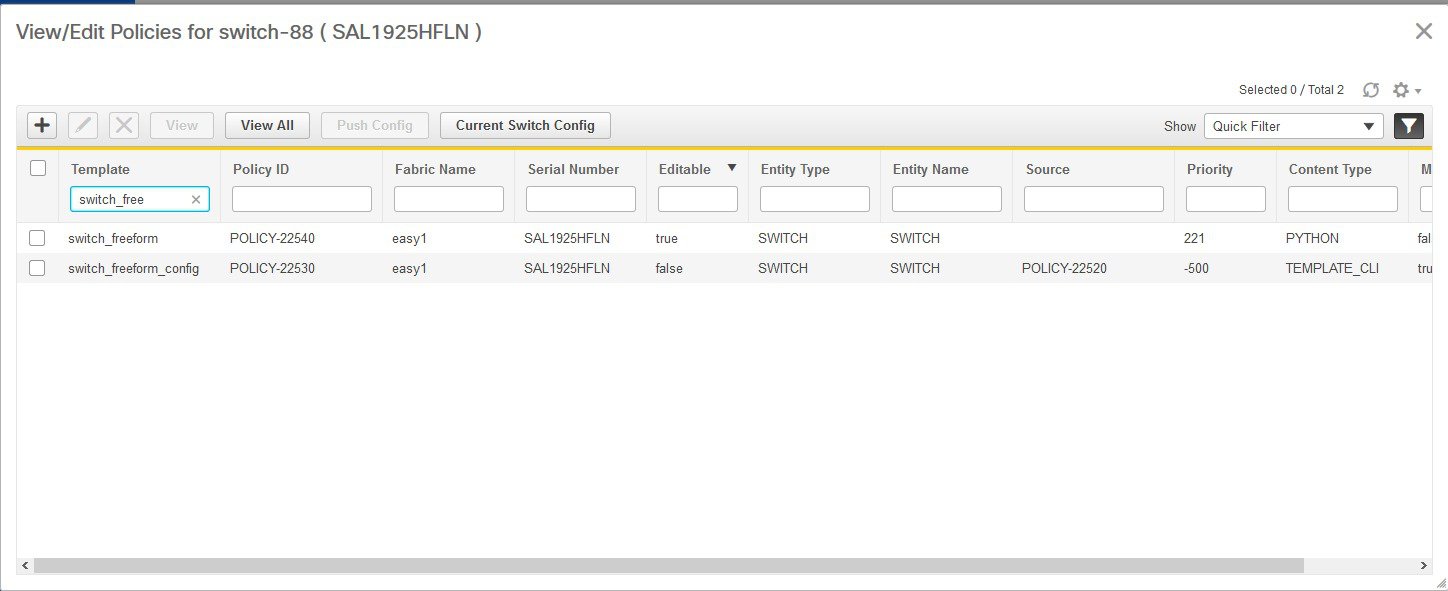Viewport: 1448px width, 591px height.
Task: Click the refresh icon beside the selected count
Action: click(x=1371, y=90)
